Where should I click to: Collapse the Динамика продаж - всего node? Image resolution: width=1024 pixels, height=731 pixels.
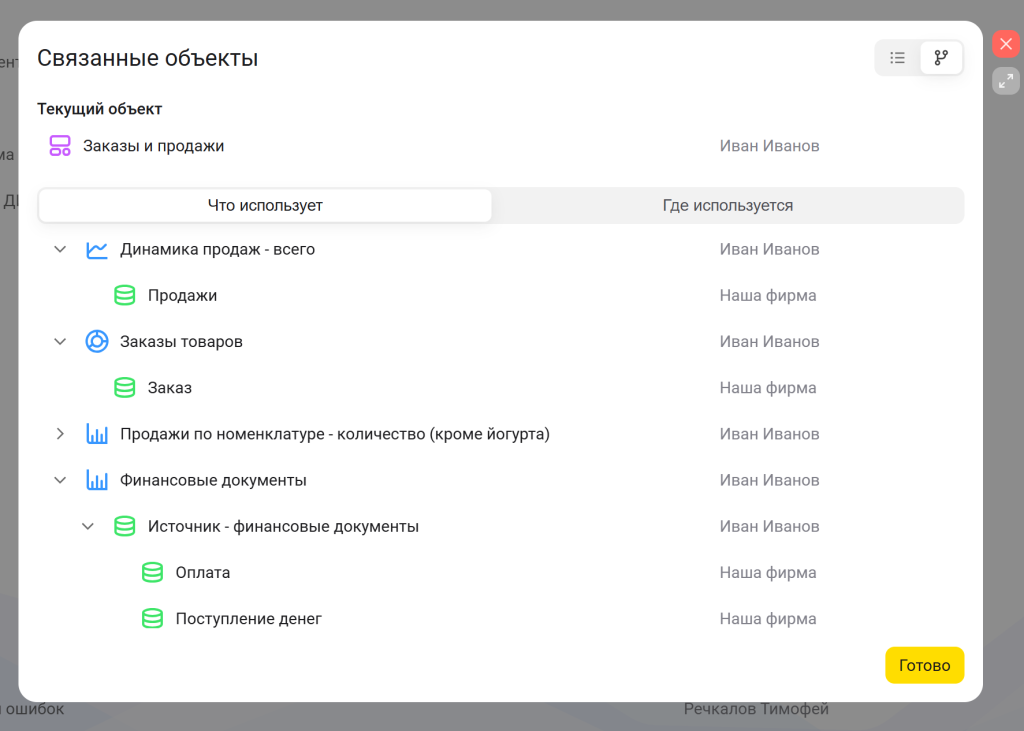click(60, 250)
